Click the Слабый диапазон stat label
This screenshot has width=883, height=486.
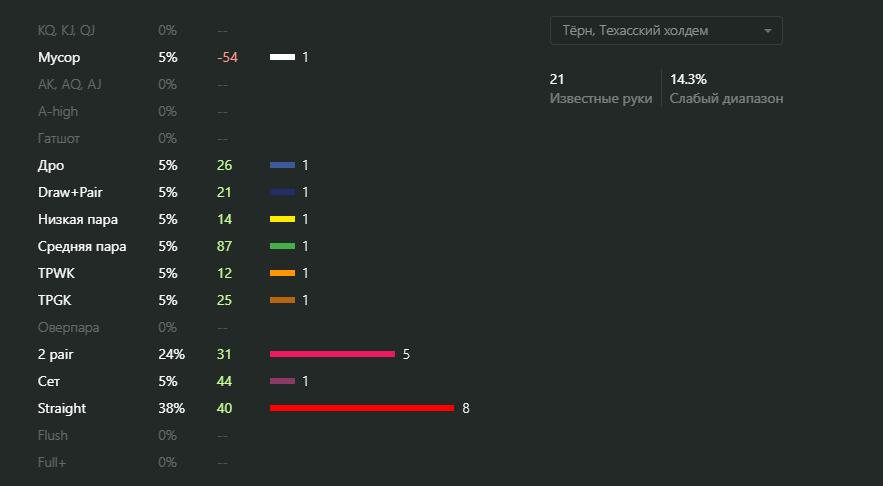(727, 99)
